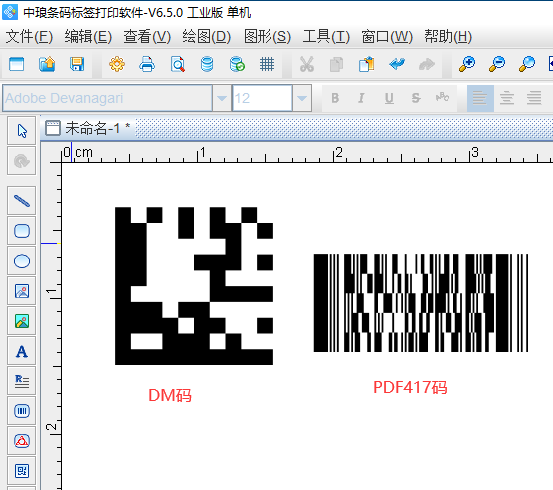Open the 窗口(W) menu
Image resolution: width=553 pixels, height=490 pixels.
(x=387, y=37)
